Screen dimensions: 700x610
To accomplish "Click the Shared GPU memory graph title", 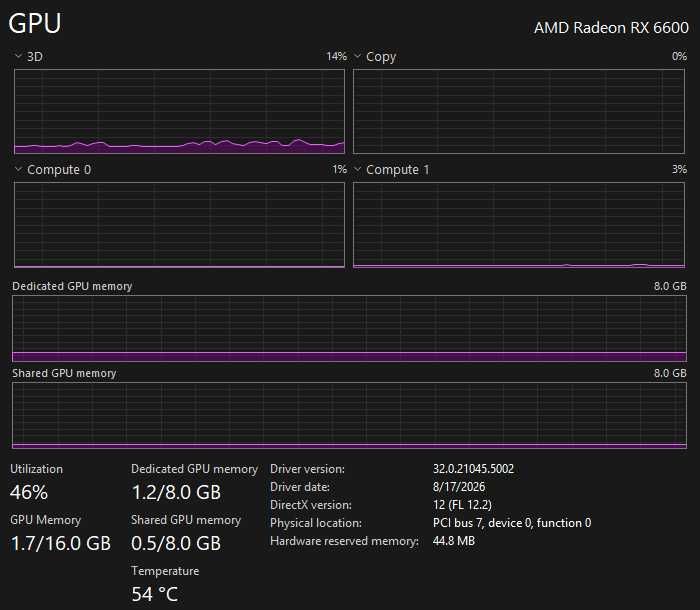I will point(64,373).
